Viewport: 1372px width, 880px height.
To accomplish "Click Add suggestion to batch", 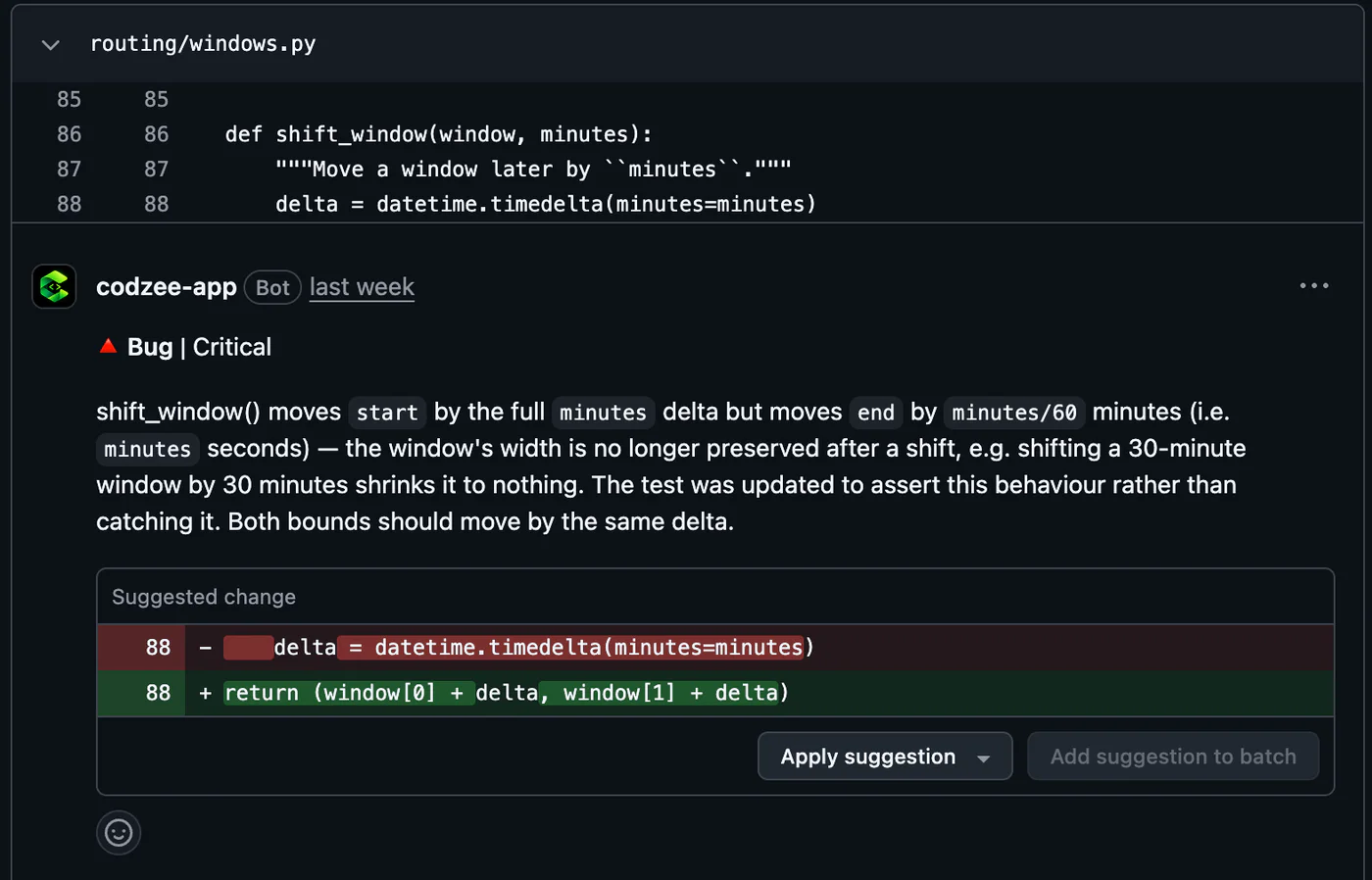I will coord(1173,757).
